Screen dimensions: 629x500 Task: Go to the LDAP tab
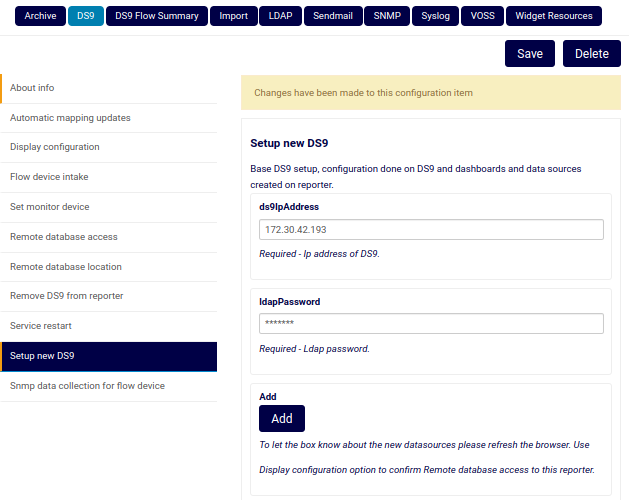point(280,16)
